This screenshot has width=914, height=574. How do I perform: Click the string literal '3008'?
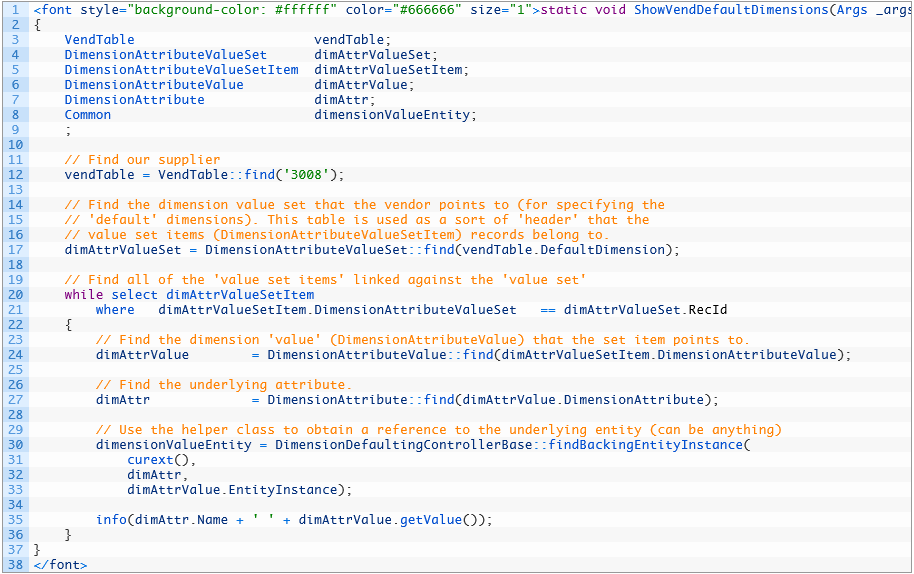click(x=307, y=174)
